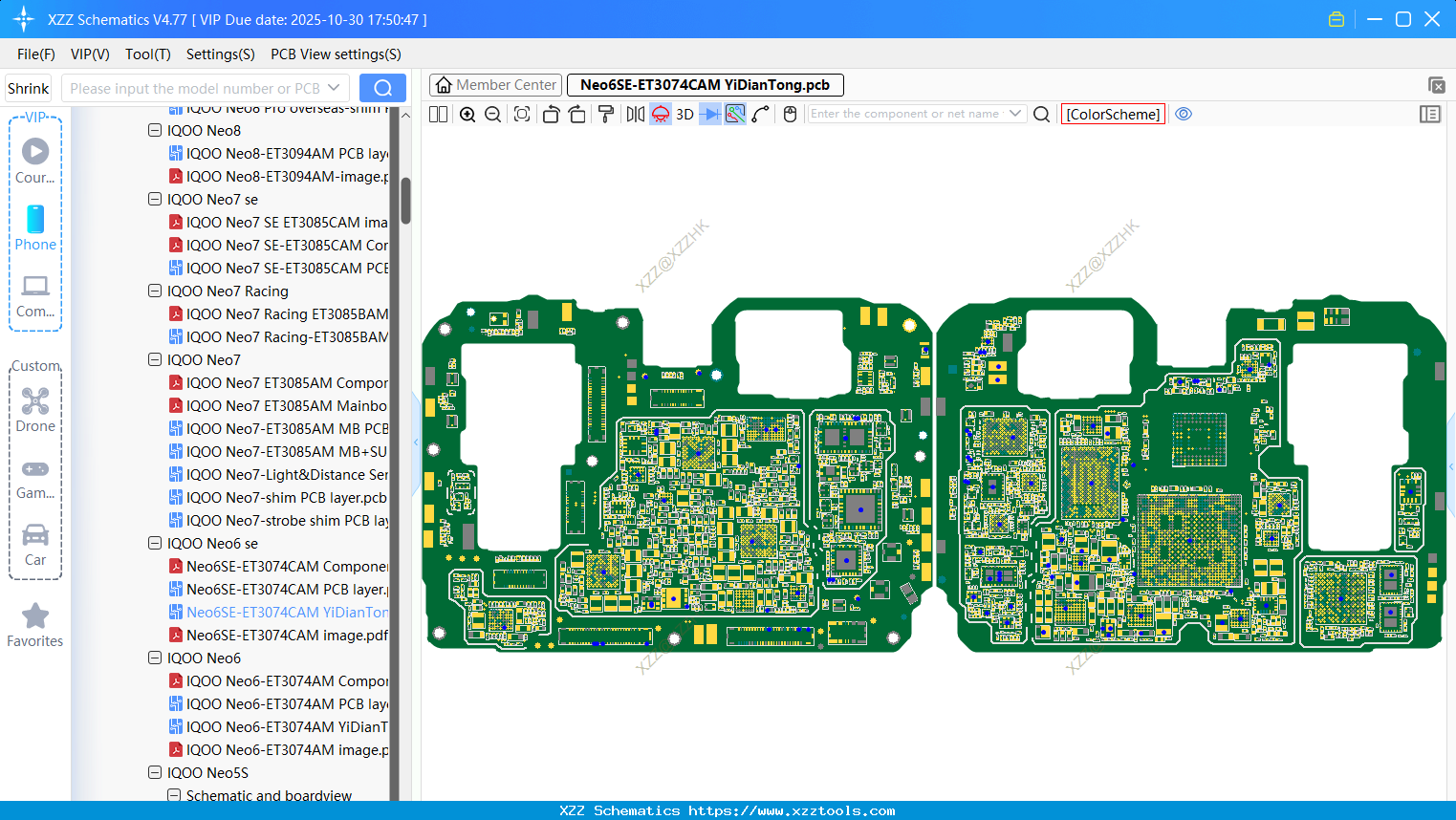This screenshot has width=1456, height=820.
Task: Toggle the eye visibility icon in toolbar
Action: [x=1184, y=114]
